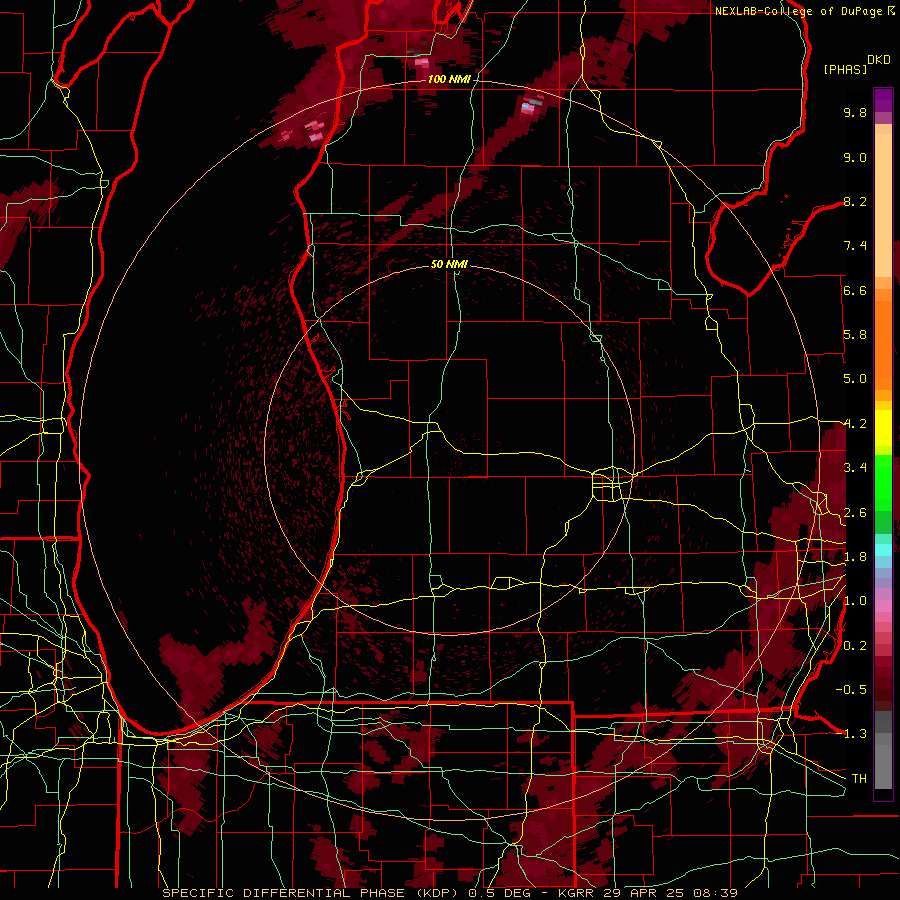Click the TH label at the scale bottom

[x=859, y=779]
